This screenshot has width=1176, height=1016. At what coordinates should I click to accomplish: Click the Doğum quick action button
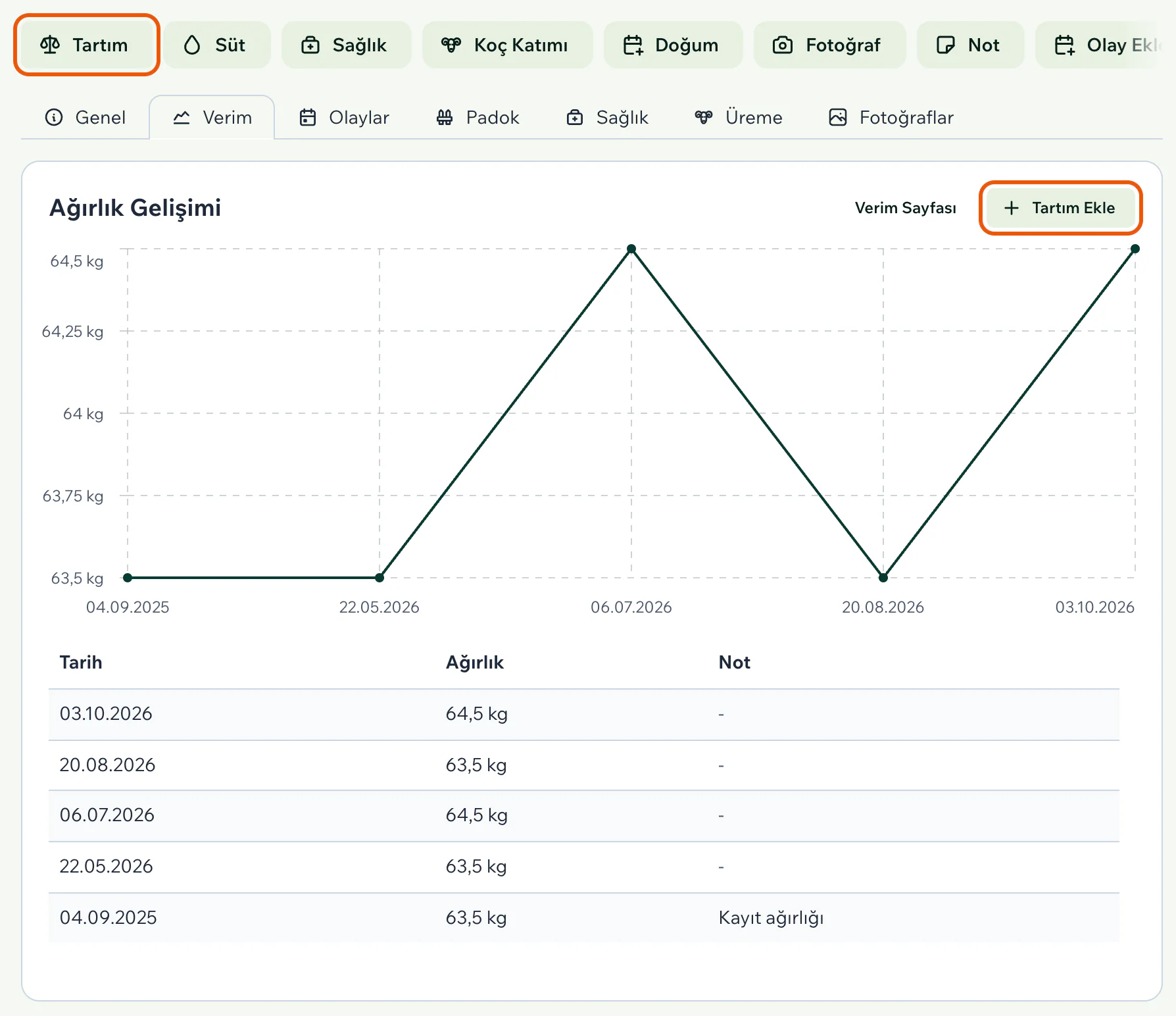pos(673,45)
